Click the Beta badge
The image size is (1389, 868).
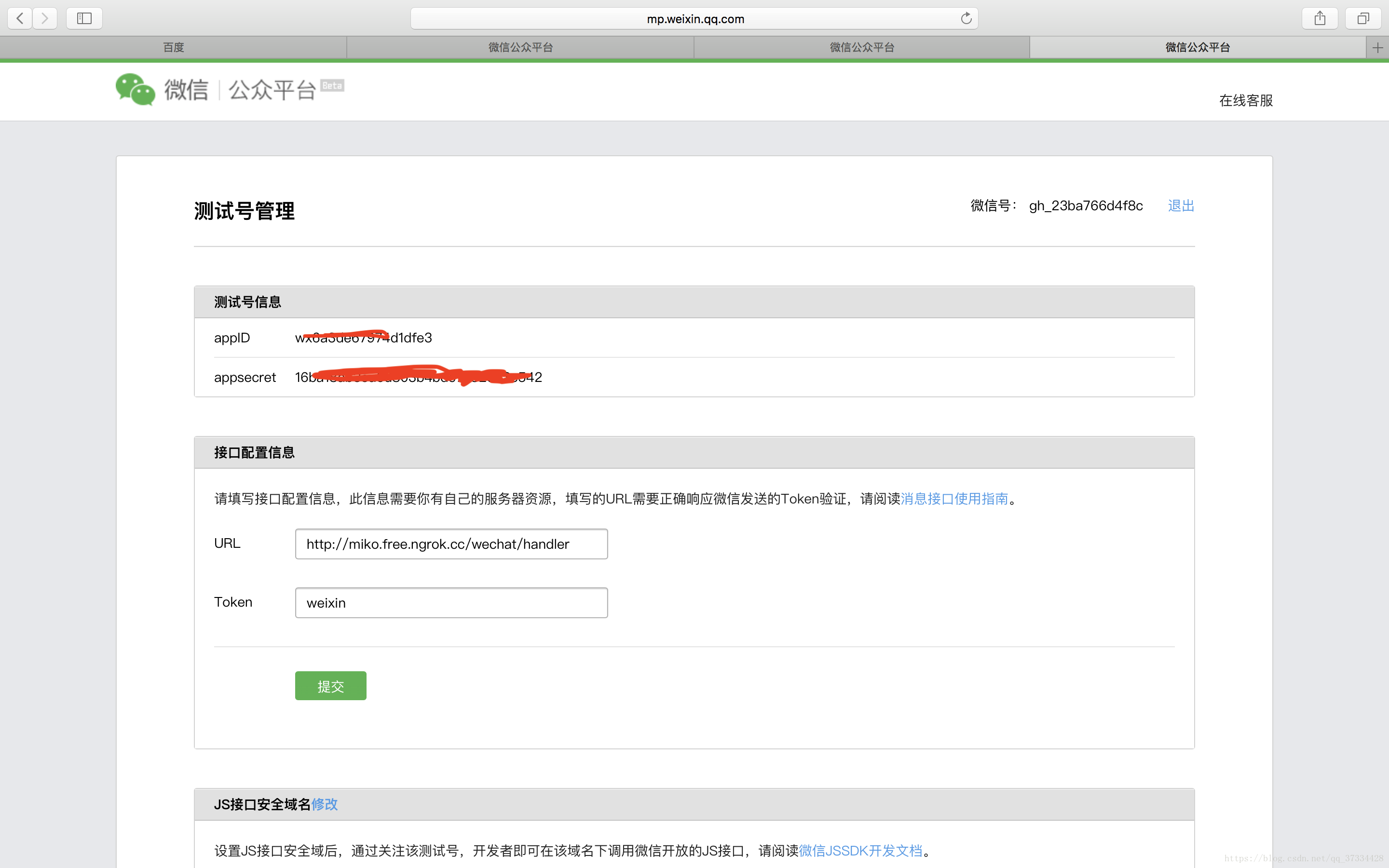(332, 85)
